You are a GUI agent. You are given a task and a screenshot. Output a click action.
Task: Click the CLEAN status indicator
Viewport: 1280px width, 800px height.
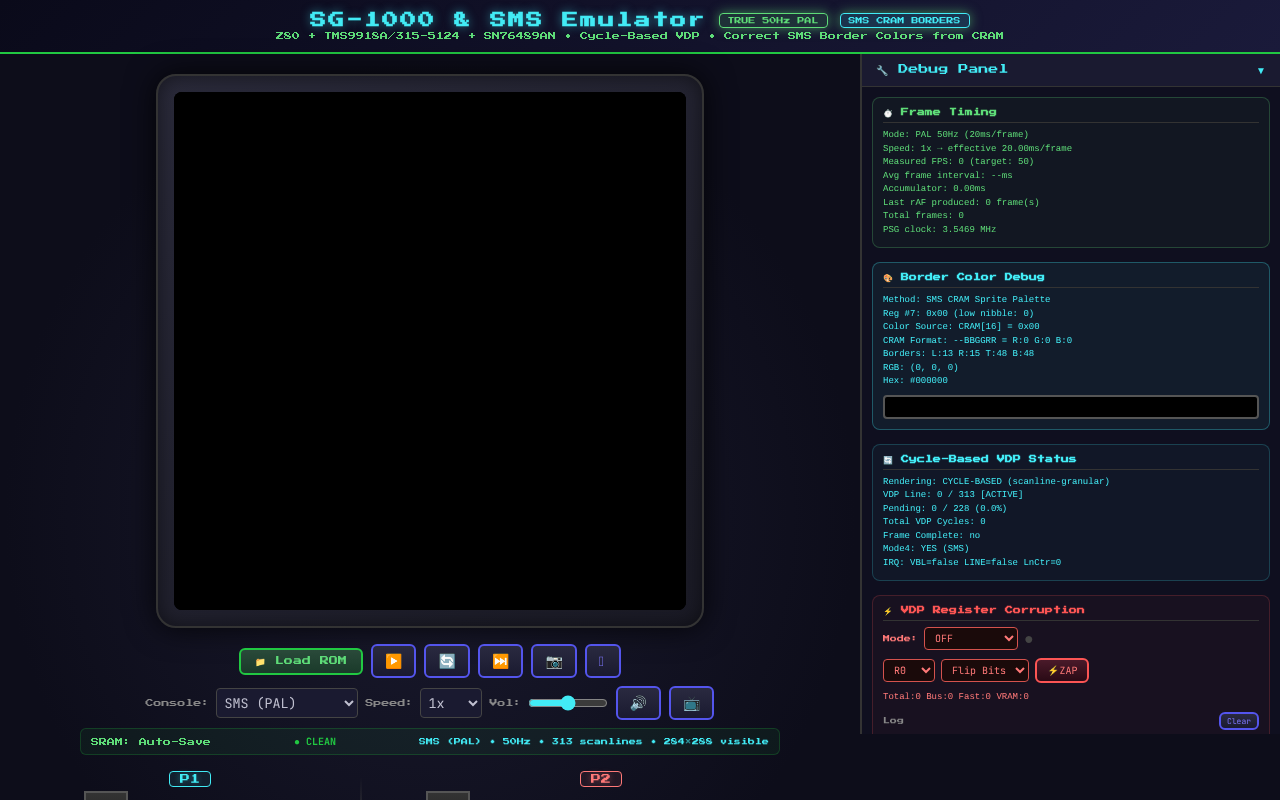coord(315,742)
